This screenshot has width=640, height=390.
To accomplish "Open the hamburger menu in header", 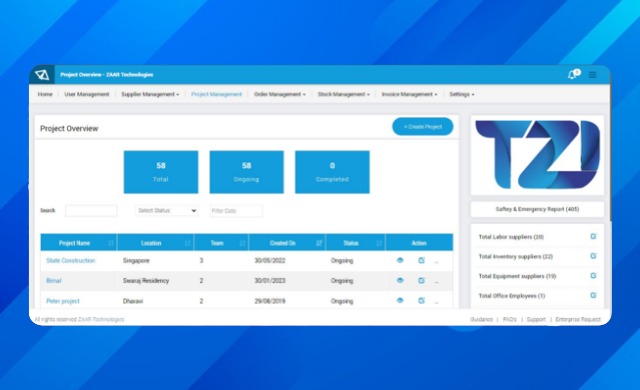I will (x=593, y=75).
